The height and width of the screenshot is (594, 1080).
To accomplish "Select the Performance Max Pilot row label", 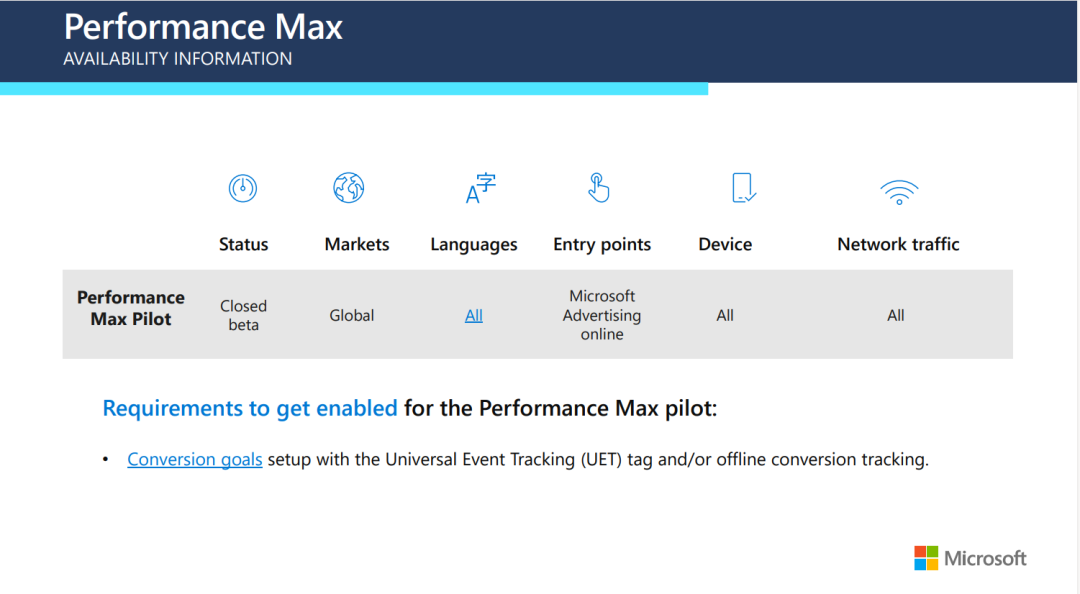I will click(x=131, y=308).
